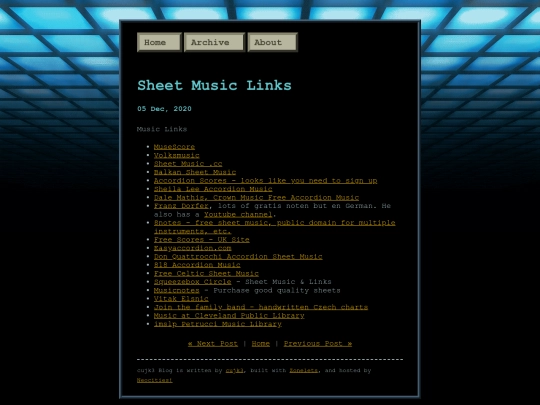
Task: Visit the Squeezebox Circle link
Action: [x=193, y=281]
